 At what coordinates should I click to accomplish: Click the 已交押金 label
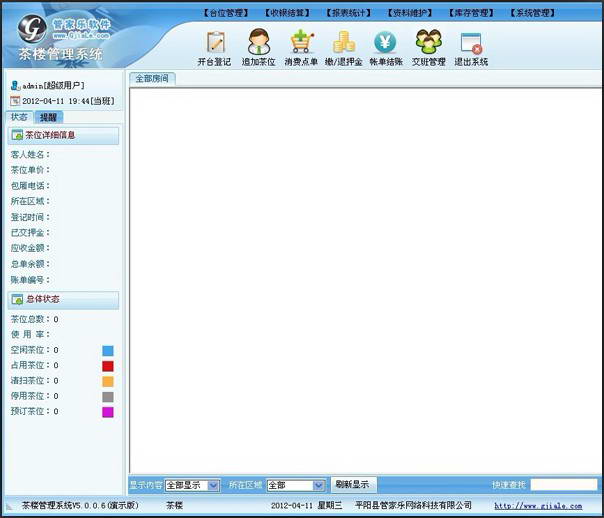(x=30, y=232)
